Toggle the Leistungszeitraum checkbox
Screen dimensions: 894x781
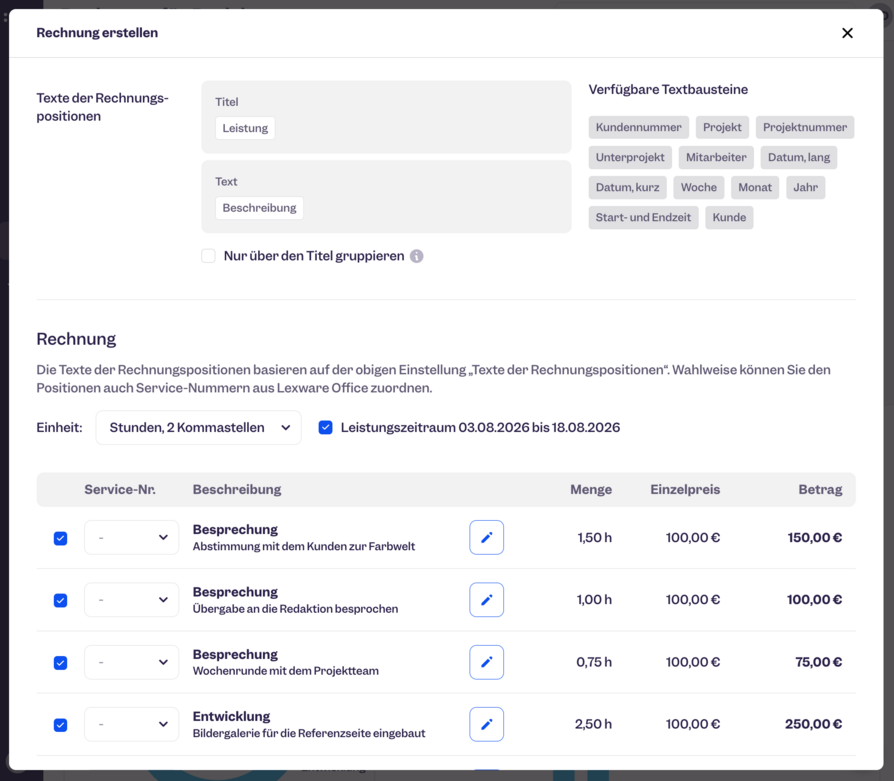[x=326, y=428]
